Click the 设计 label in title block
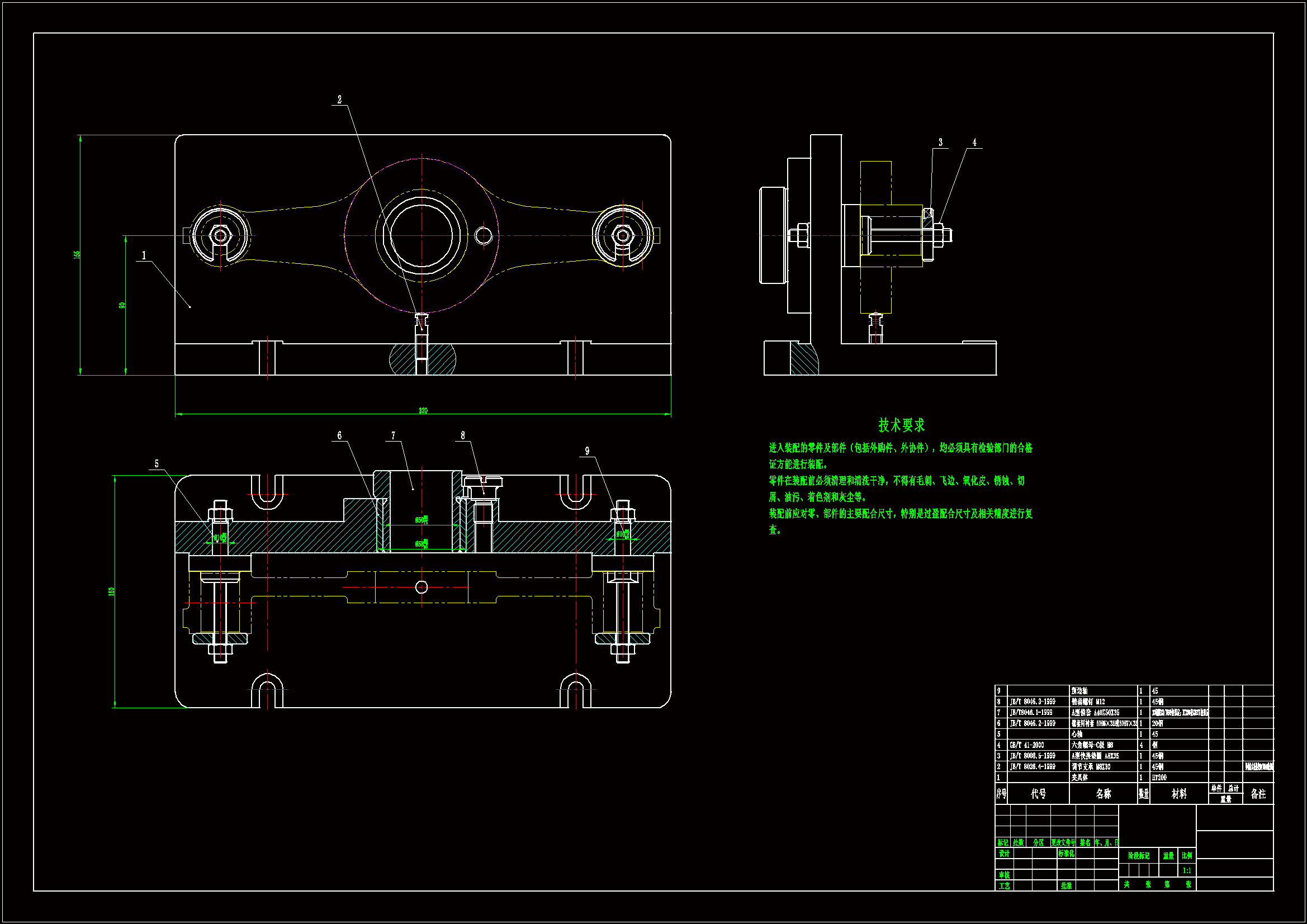The height and width of the screenshot is (924, 1307). pos(1004,854)
